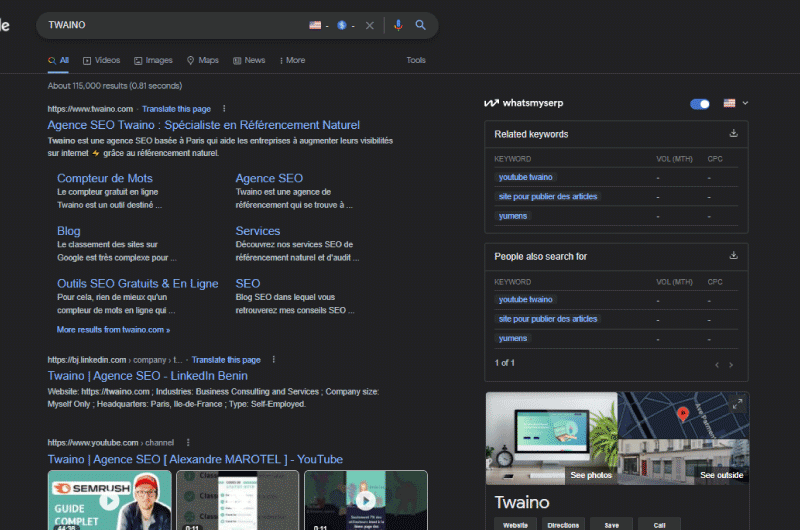Download the Related keywords list
Viewport: 800px width, 530px height.
pyautogui.click(x=733, y=133)
